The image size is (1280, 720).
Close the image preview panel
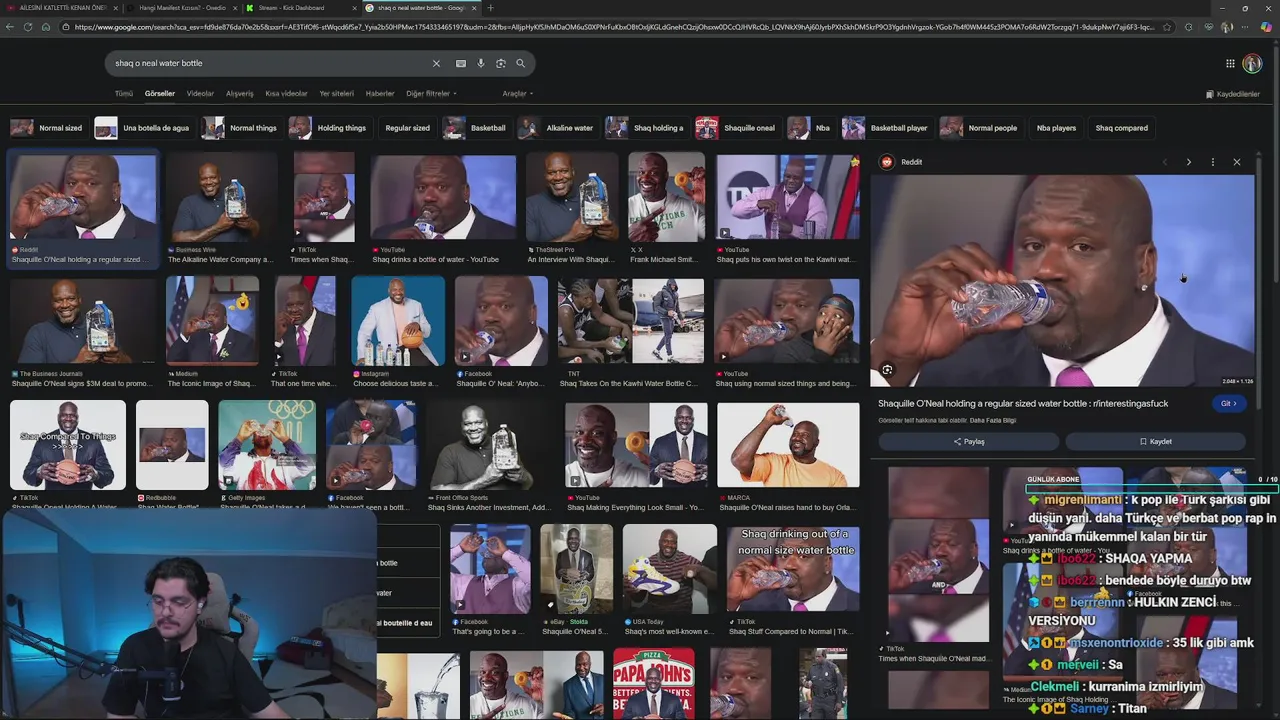point(1236,162)
